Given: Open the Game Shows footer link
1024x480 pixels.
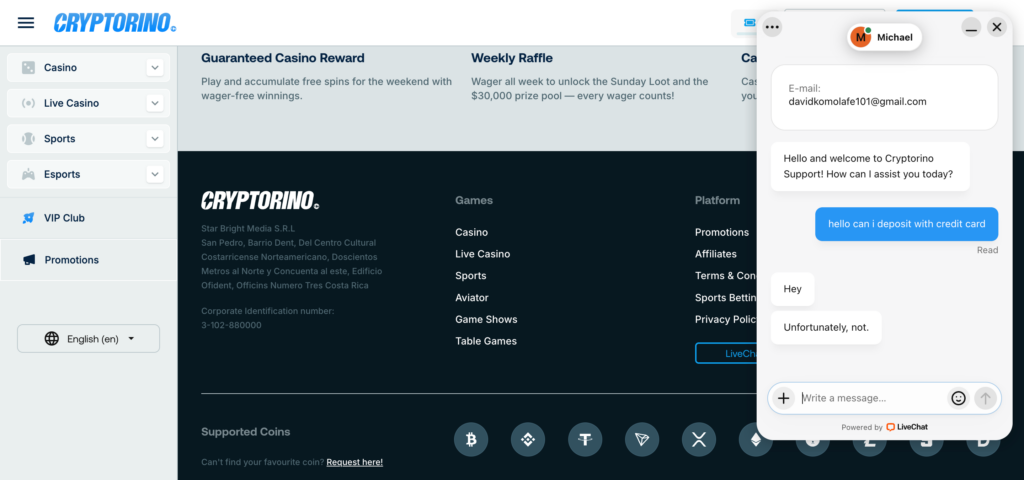Looking at the screenshot, I should [x=487, y=319].
